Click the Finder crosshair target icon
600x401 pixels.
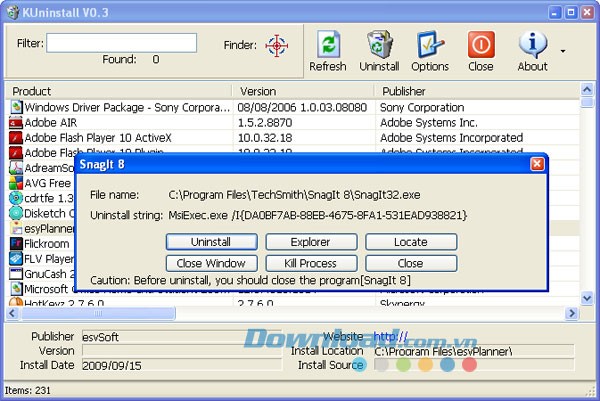(x=276, y=46)
